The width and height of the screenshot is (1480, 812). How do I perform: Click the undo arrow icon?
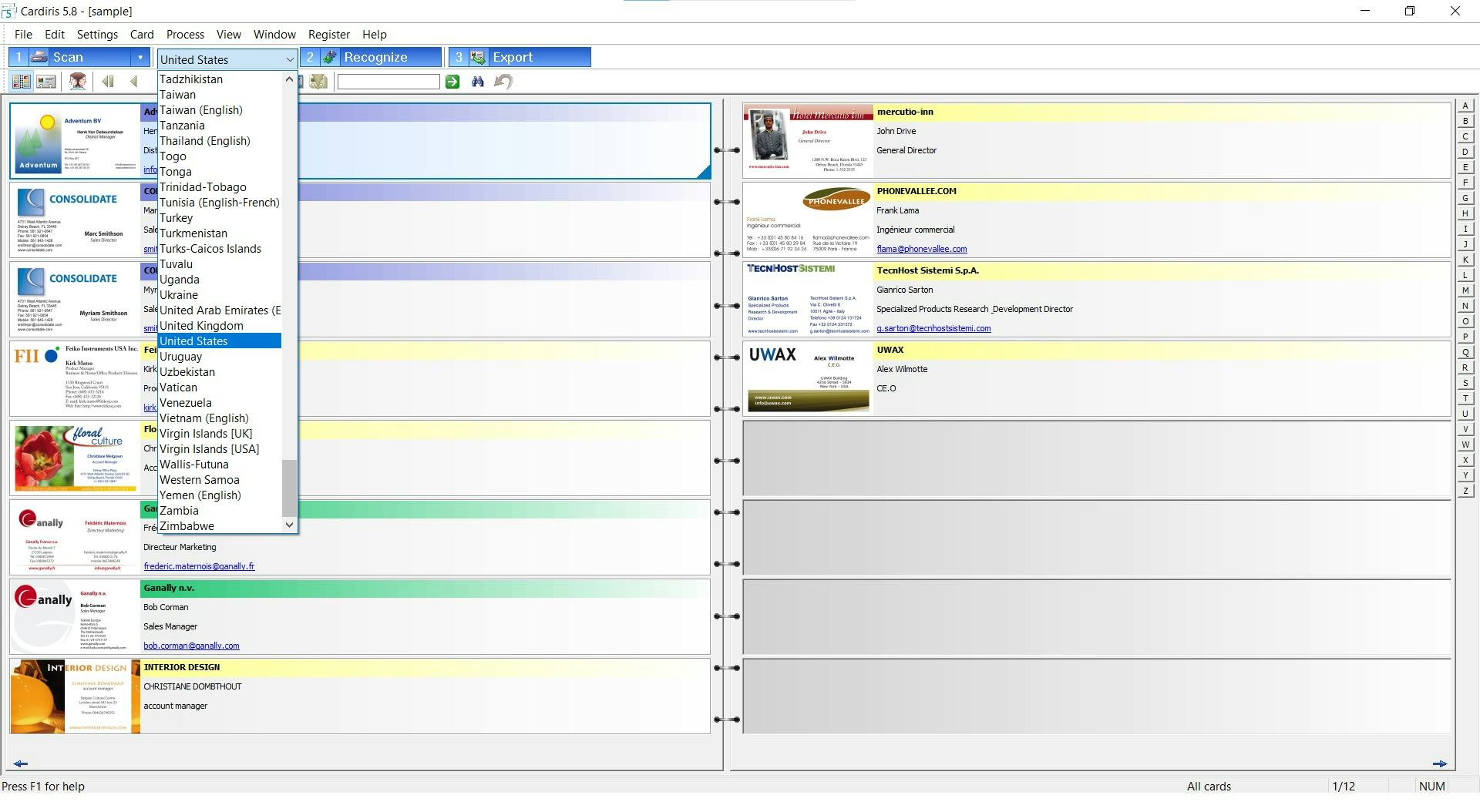503,82
